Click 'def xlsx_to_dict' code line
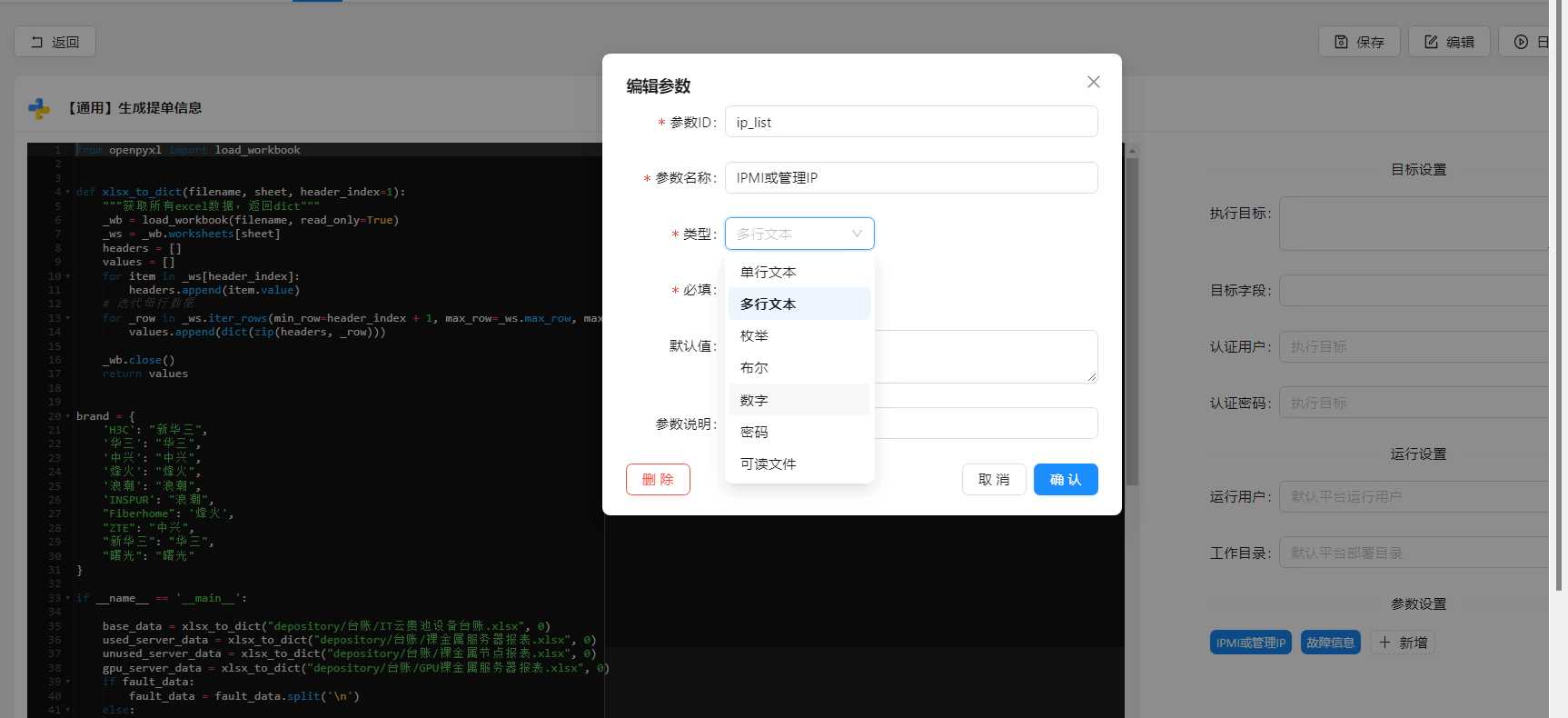Screen dimensions: 1568x718 [x=241, y=192]
